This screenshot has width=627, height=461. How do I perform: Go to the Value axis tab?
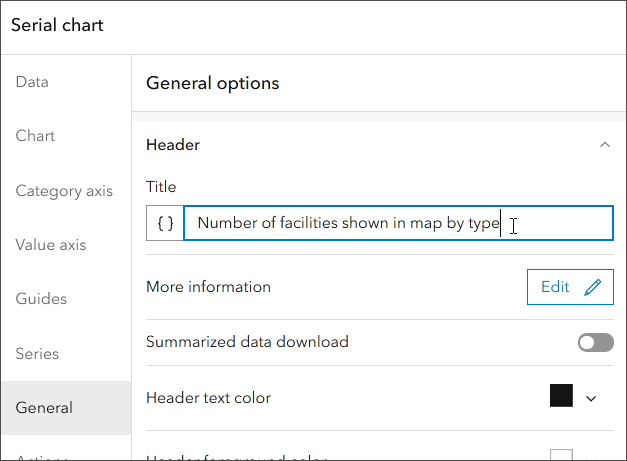click(x=52, y=245)
